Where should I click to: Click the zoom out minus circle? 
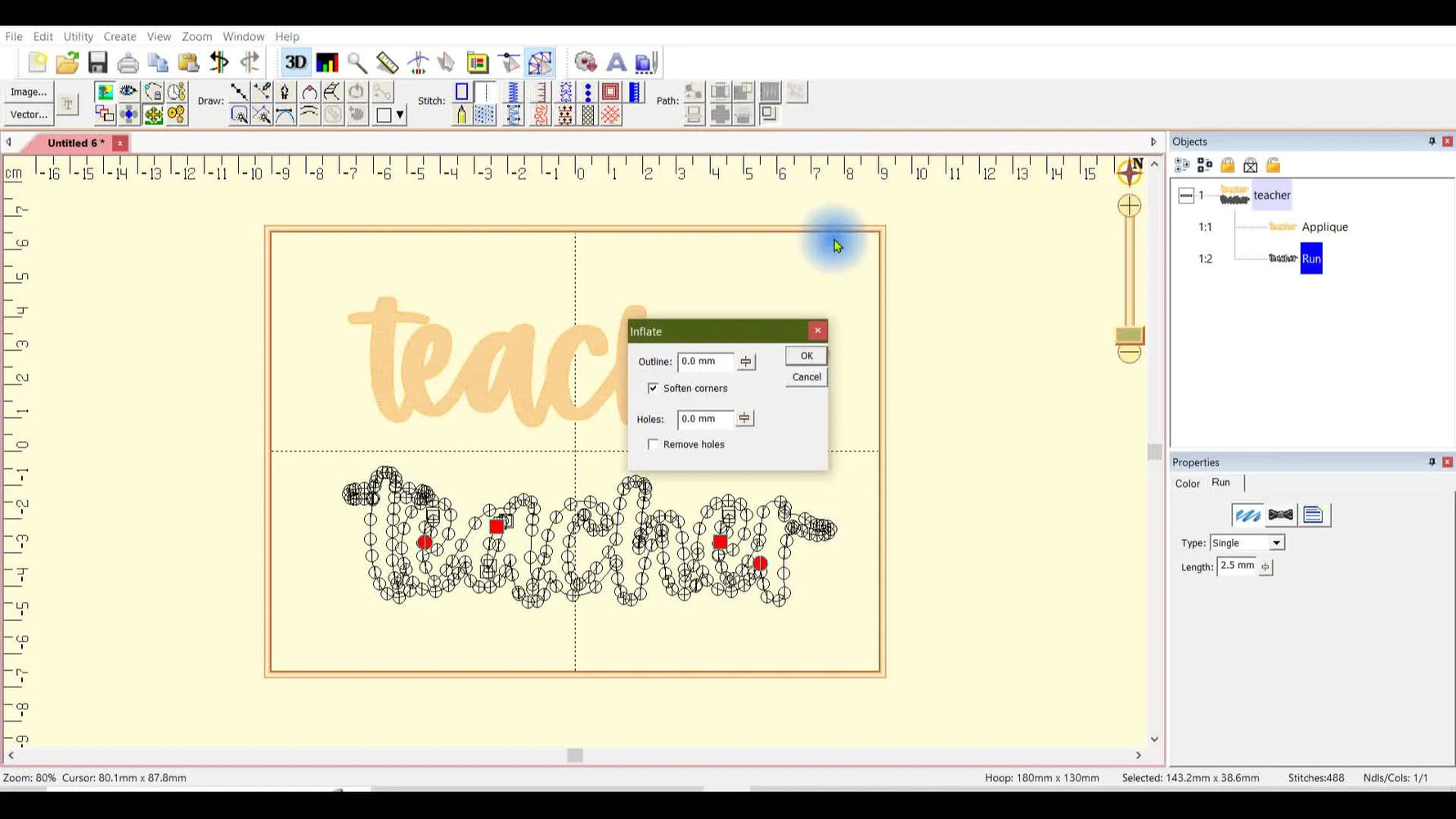1129,354
